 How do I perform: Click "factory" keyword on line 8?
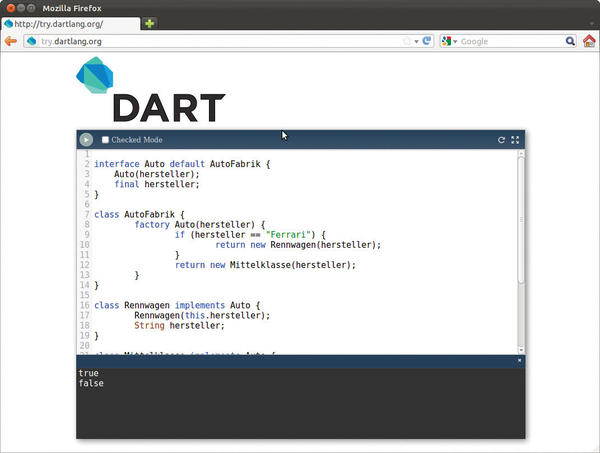pyautogui.click(x=152, y=225)
